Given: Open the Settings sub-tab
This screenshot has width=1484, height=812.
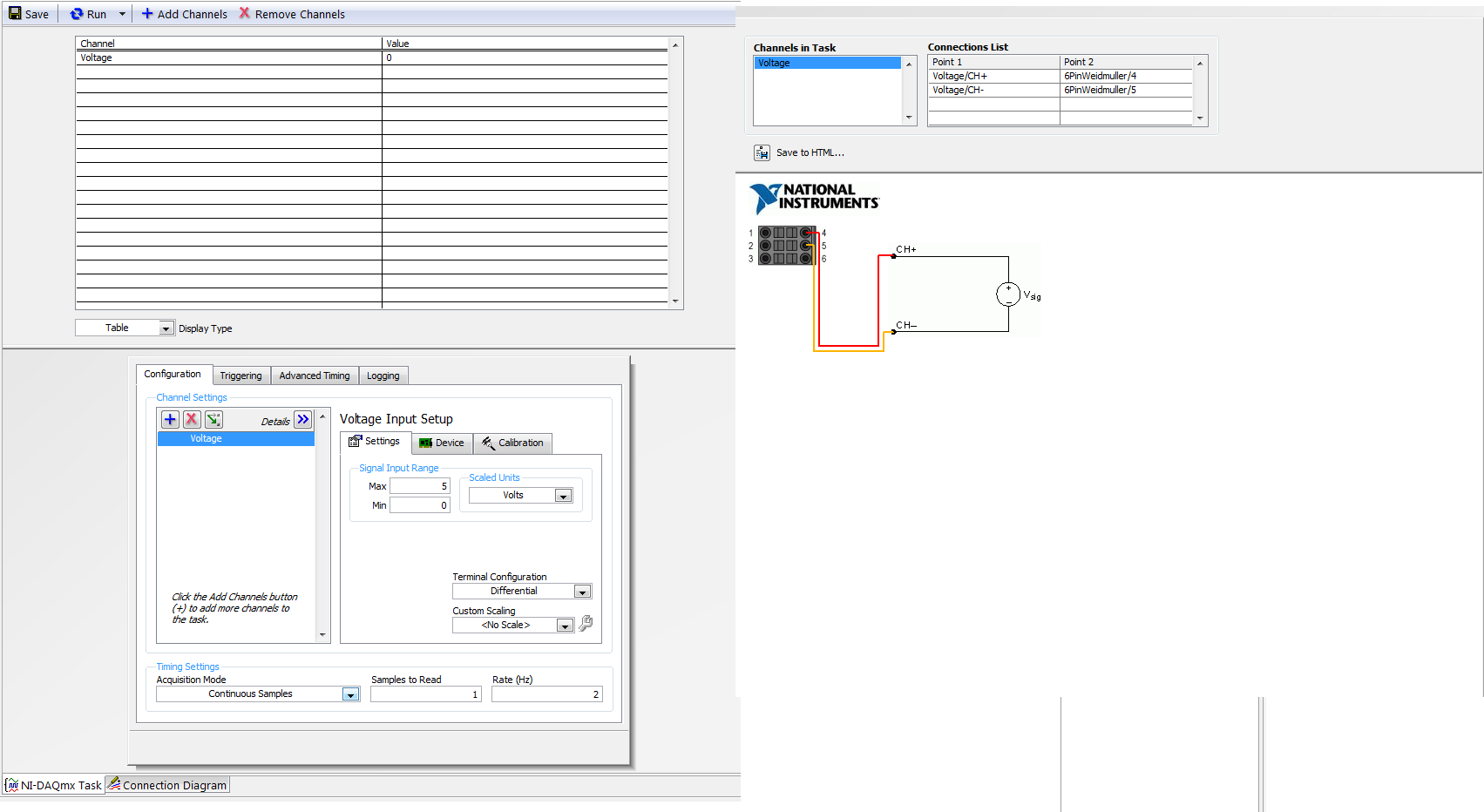Looking at the screenshot, I should point(375,442).
